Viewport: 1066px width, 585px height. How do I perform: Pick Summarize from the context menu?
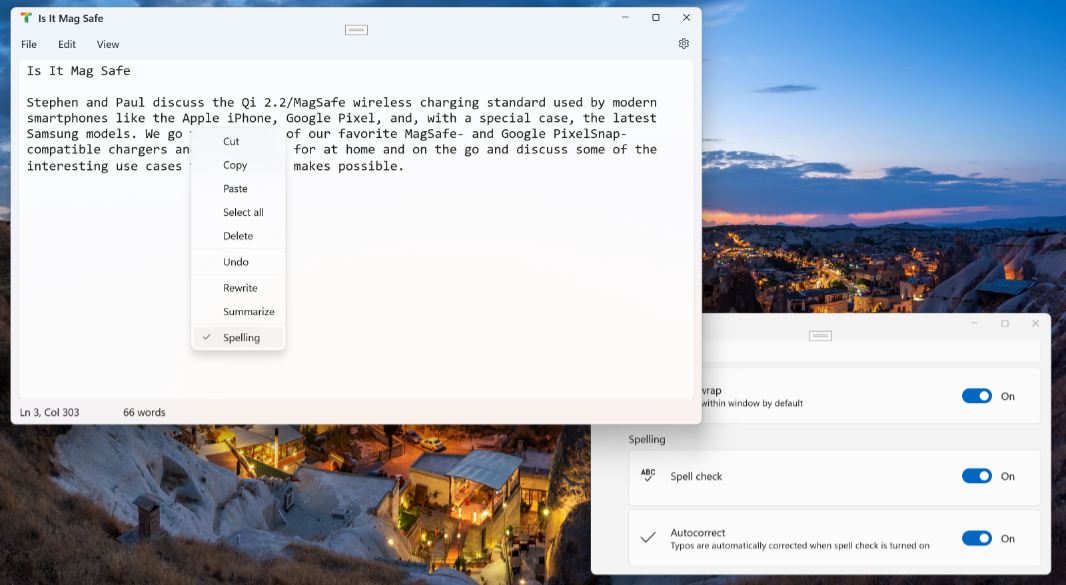pyautogui.click(x=248, y=312)
